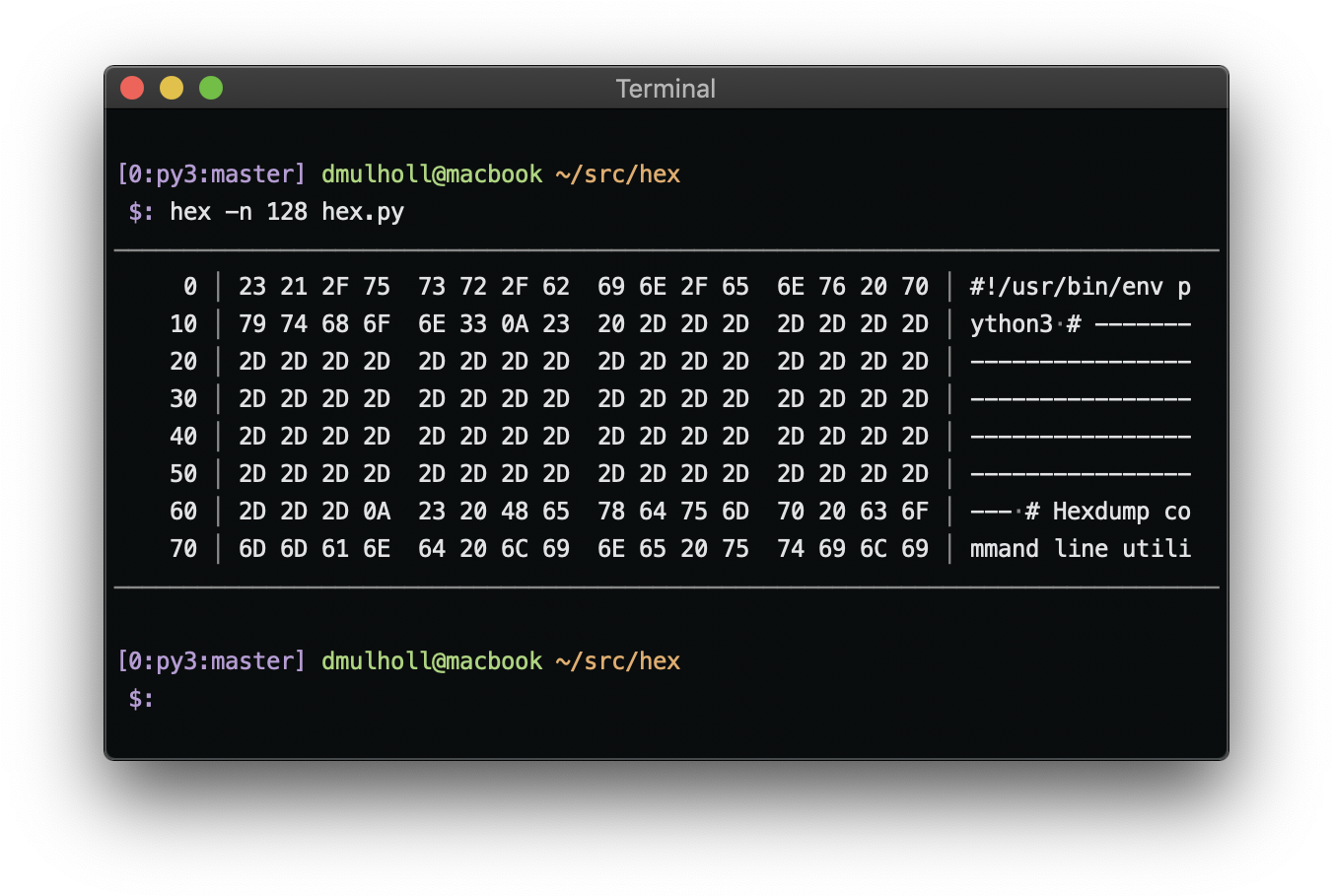Select the top prompt's dmulholl@macbook text

[x=431, y=174]
